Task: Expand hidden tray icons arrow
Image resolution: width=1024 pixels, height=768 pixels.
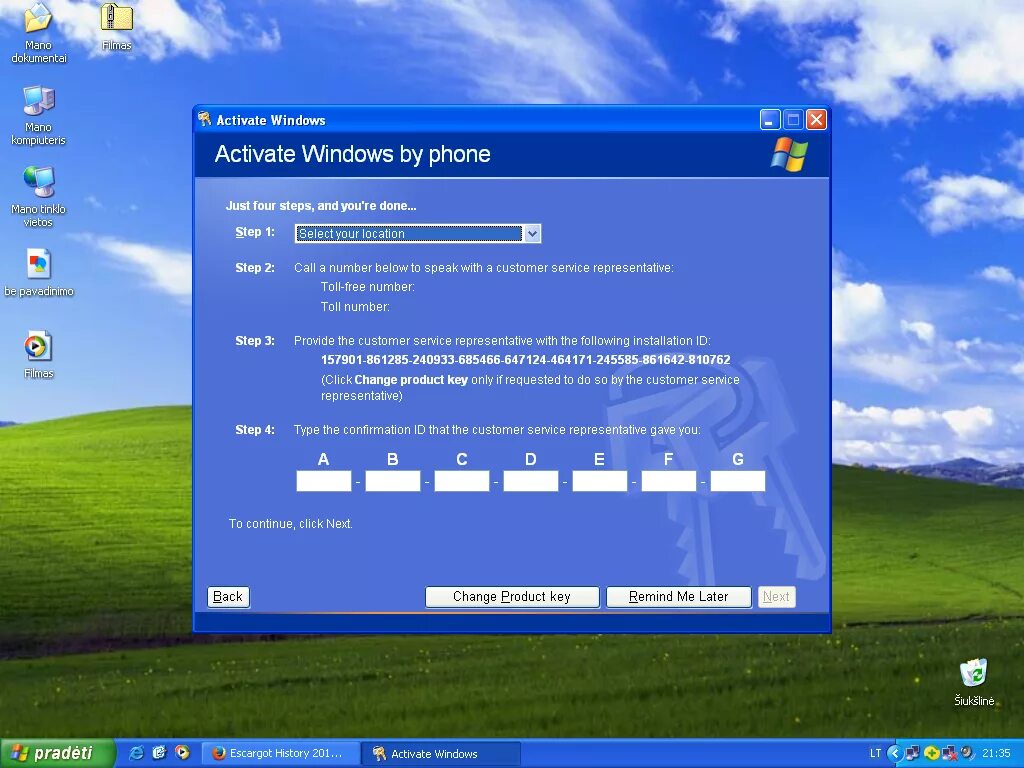Action: [x=895, y=753]
